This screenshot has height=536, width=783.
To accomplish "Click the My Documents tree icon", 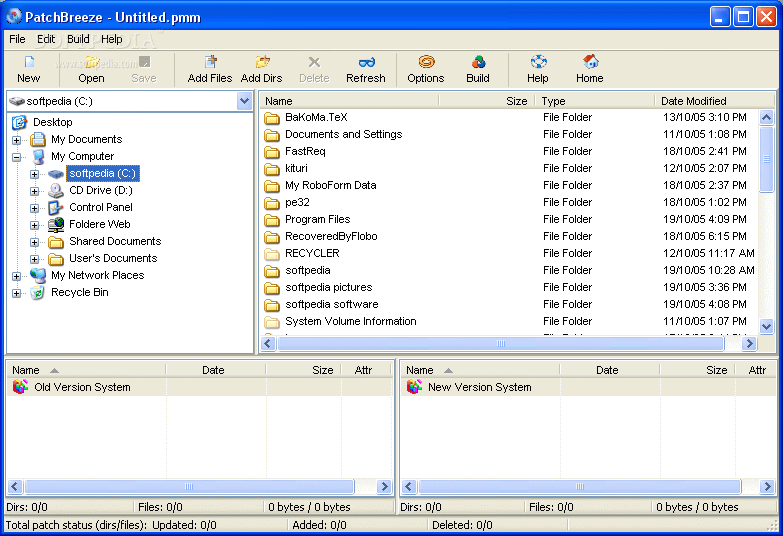I will click(x=38, y=139).
